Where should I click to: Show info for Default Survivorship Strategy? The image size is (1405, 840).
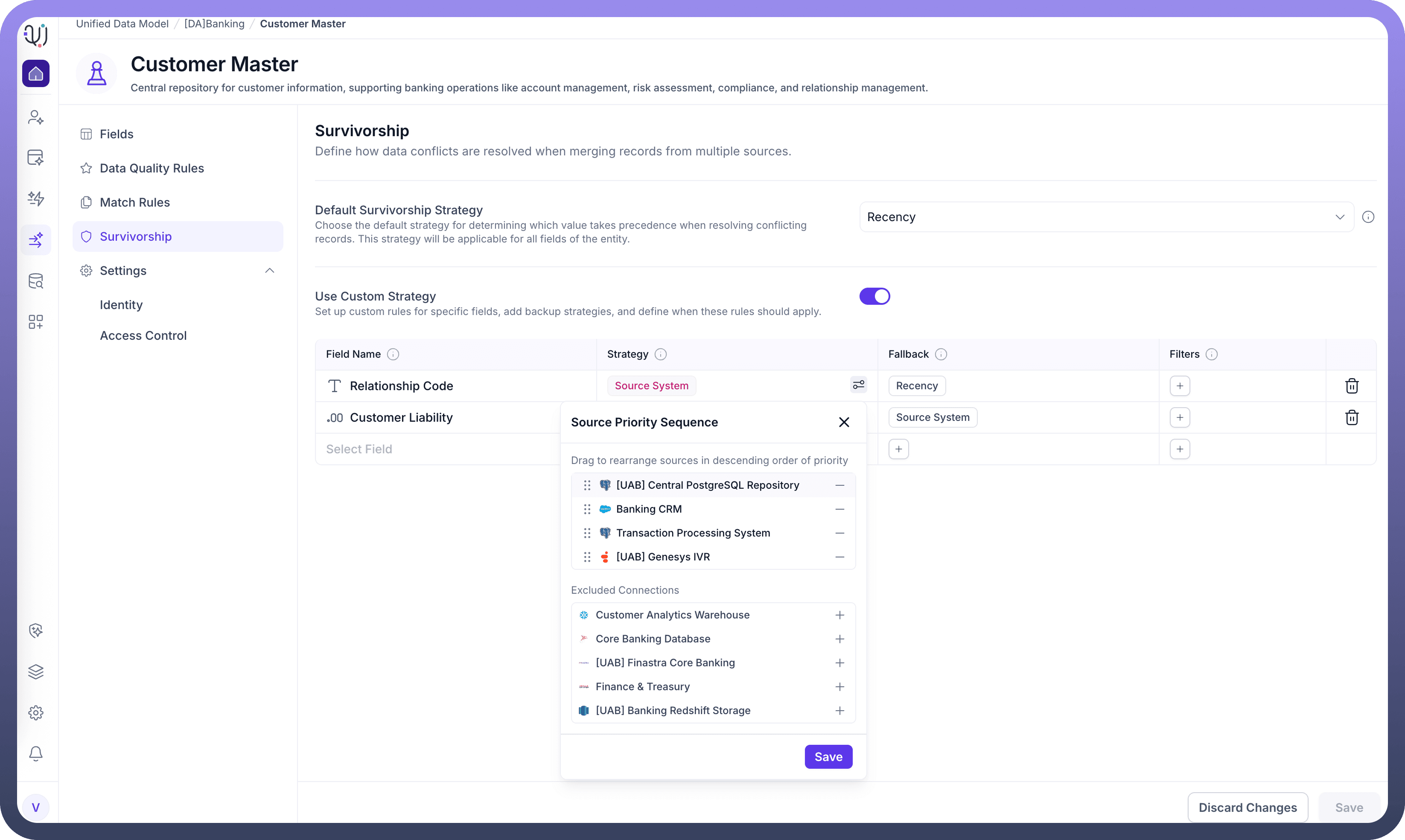pos(1367,217)
